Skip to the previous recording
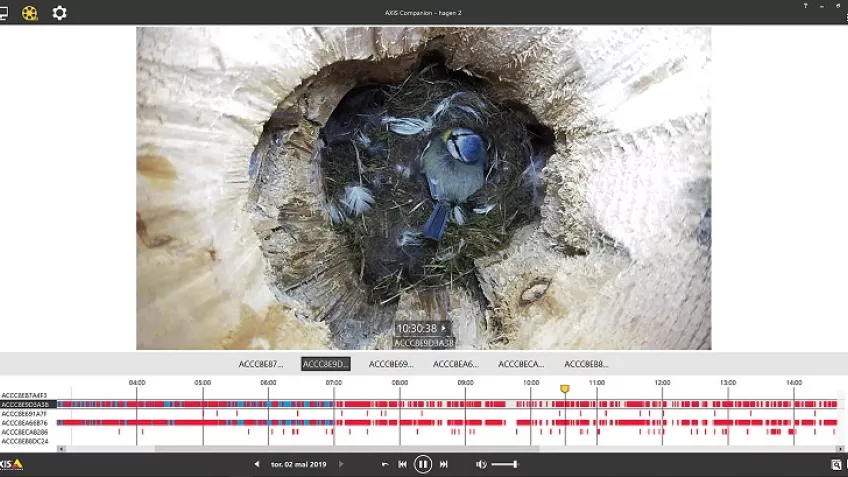 [402, 464]
